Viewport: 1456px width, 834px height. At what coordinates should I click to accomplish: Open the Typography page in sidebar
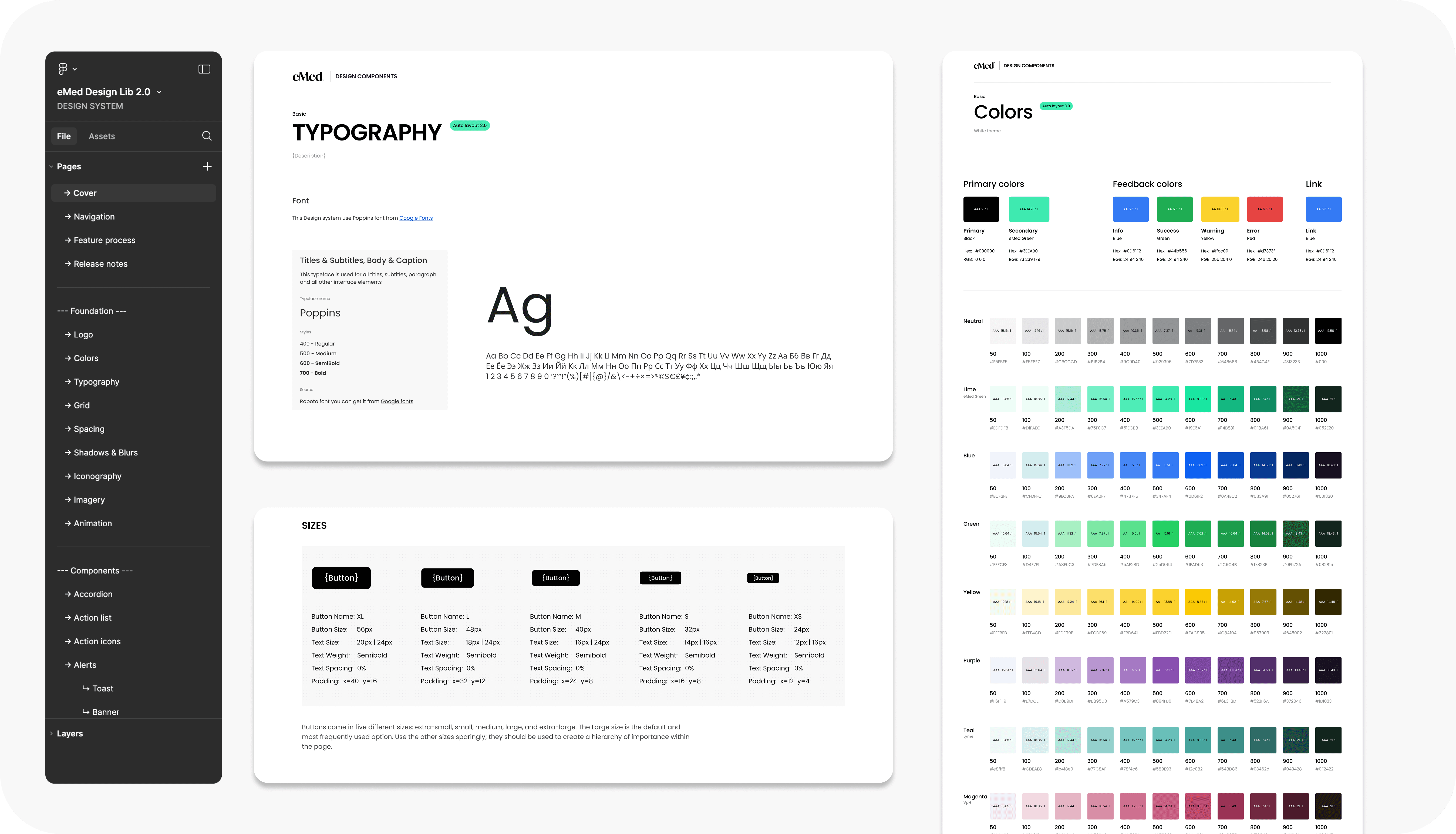(96, 382)
